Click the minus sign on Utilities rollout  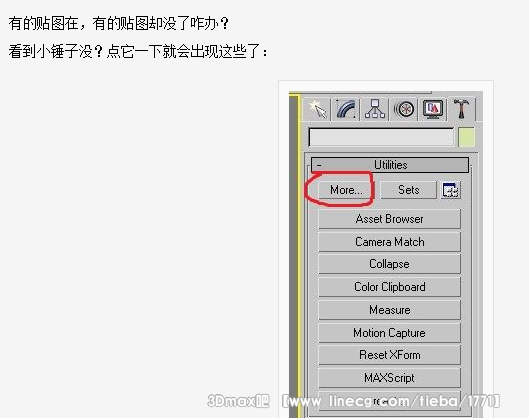[x=319, y=165]
